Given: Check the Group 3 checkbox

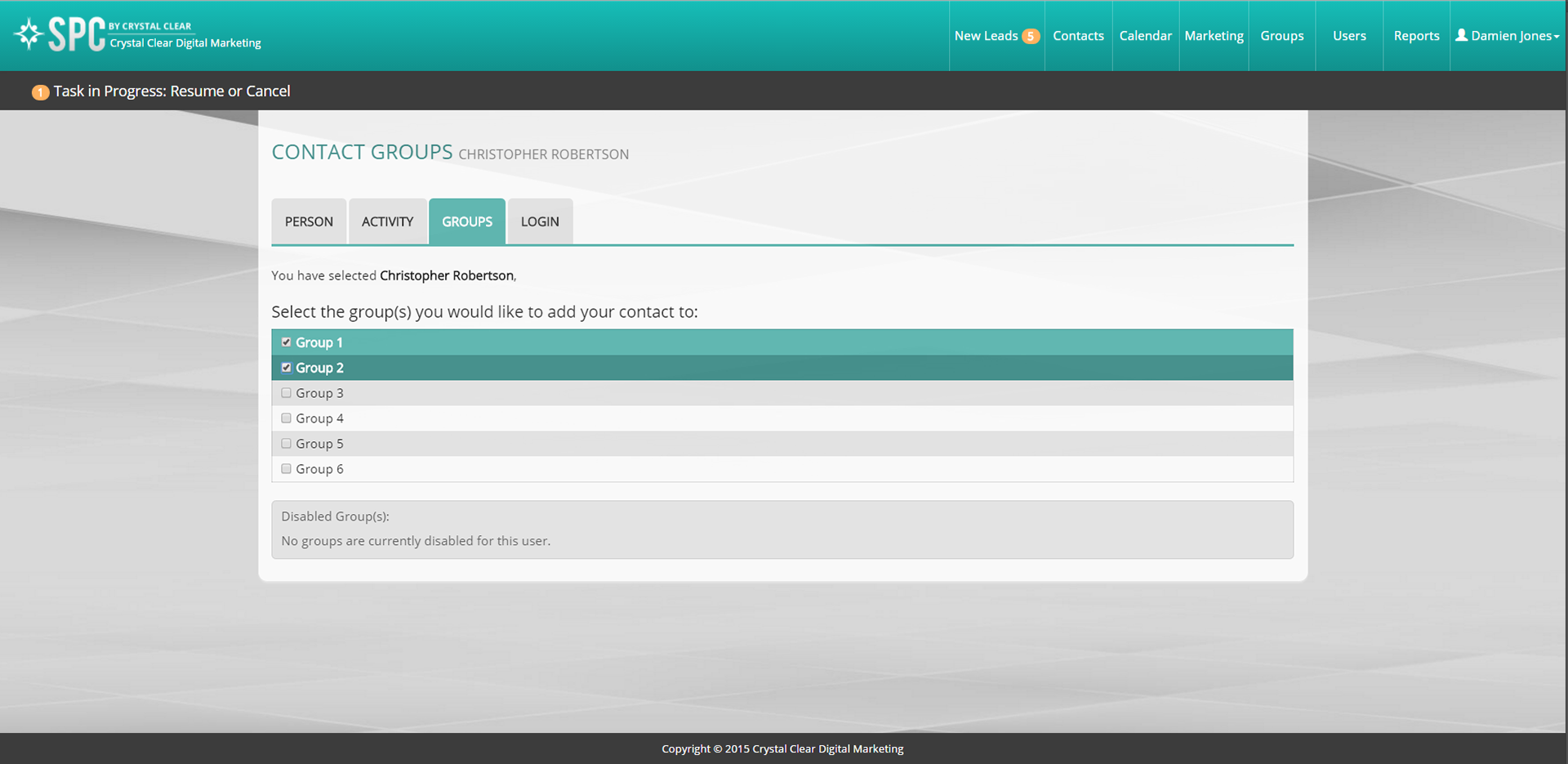Looking at the screenshot, I should click(286, 393).
